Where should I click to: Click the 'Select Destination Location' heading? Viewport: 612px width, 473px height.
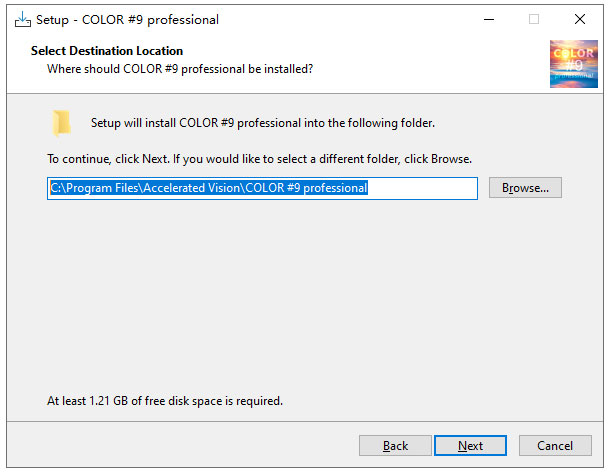tap(107, 51)
